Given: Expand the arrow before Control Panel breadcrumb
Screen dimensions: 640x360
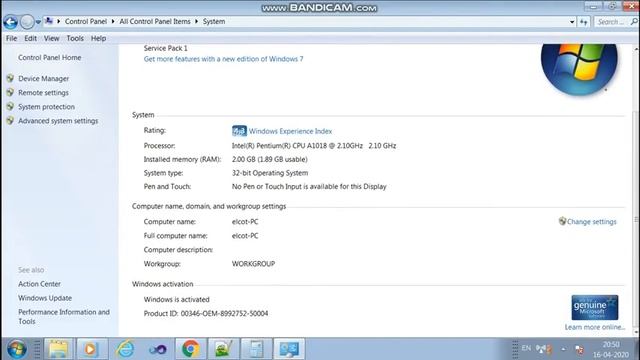Looking at the screenshot, I should pos(59,21).
